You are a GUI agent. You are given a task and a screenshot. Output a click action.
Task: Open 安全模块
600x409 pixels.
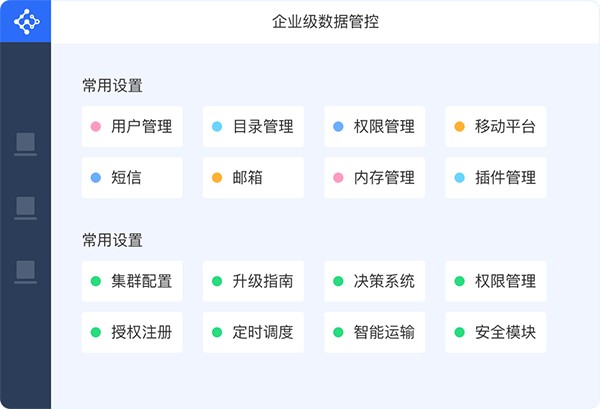click(495, 332)
